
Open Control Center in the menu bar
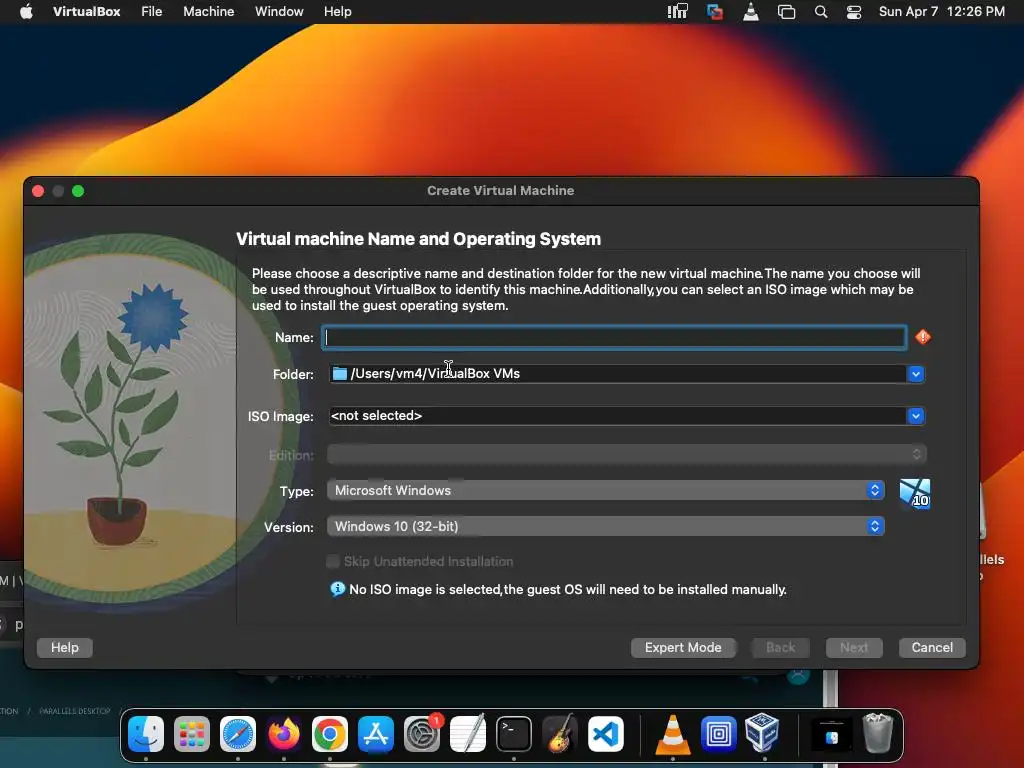click(x=854, y=12)
